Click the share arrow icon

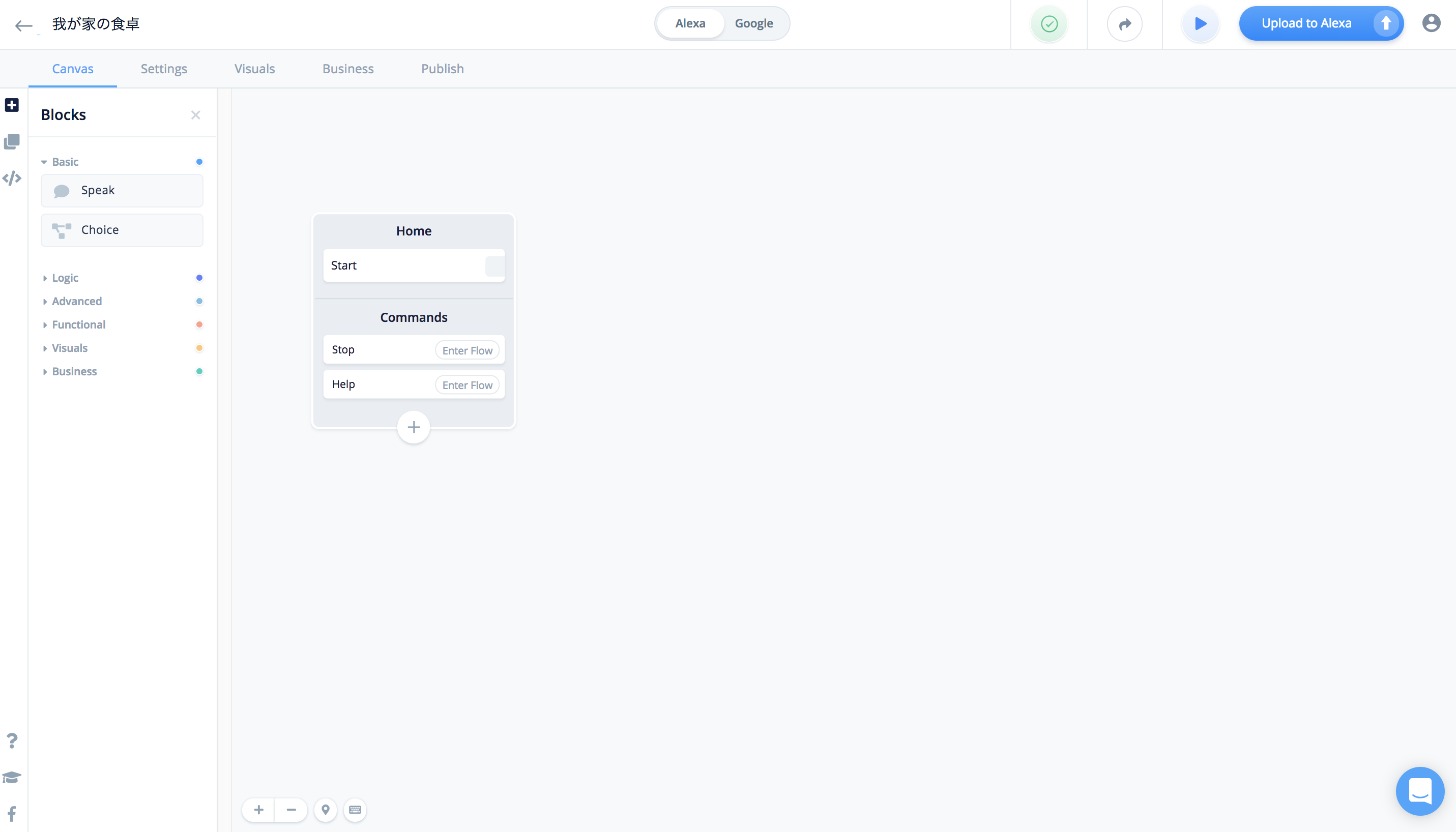pos(1124,24)
